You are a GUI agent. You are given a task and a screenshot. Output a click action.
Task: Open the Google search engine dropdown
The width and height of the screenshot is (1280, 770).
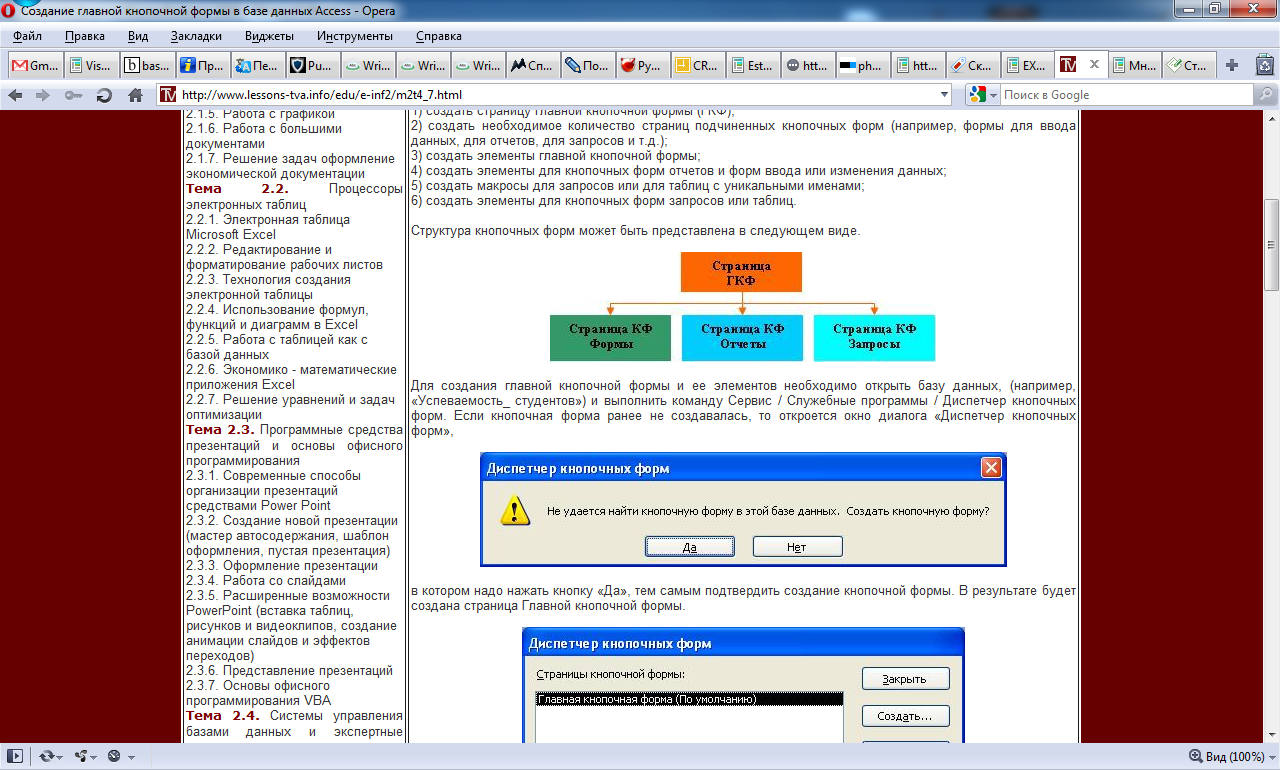pyautogui.click(x=983, y=95)
